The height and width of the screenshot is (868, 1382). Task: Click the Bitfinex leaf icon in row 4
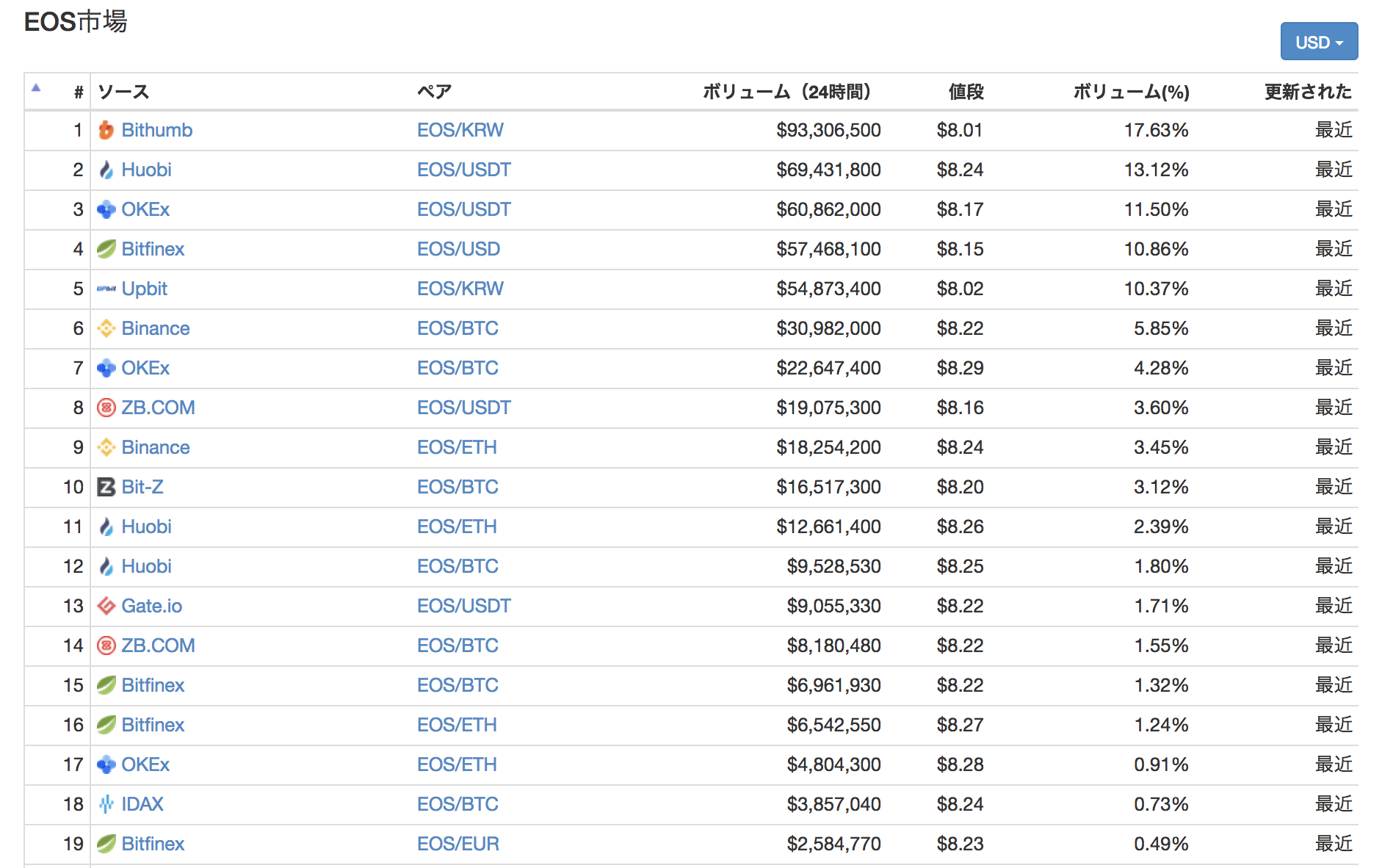[106, 249]
